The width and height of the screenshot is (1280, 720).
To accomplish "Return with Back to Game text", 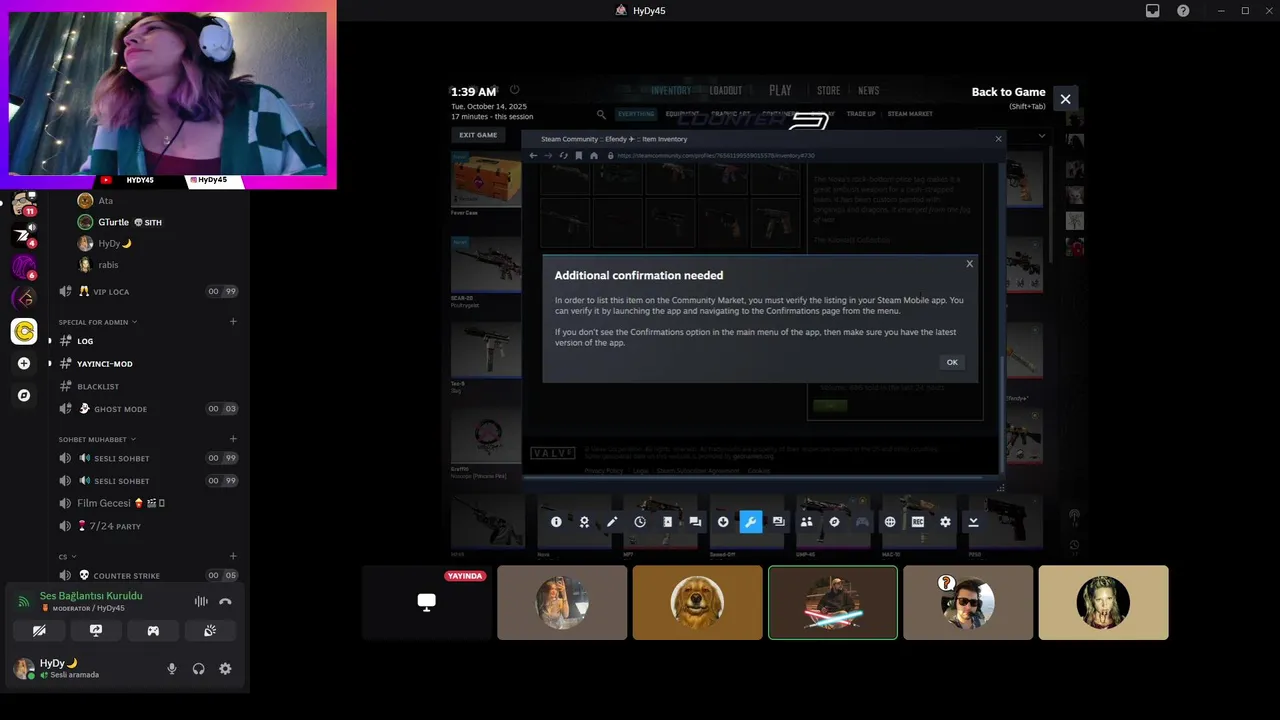I will [x=1008, y=92].
